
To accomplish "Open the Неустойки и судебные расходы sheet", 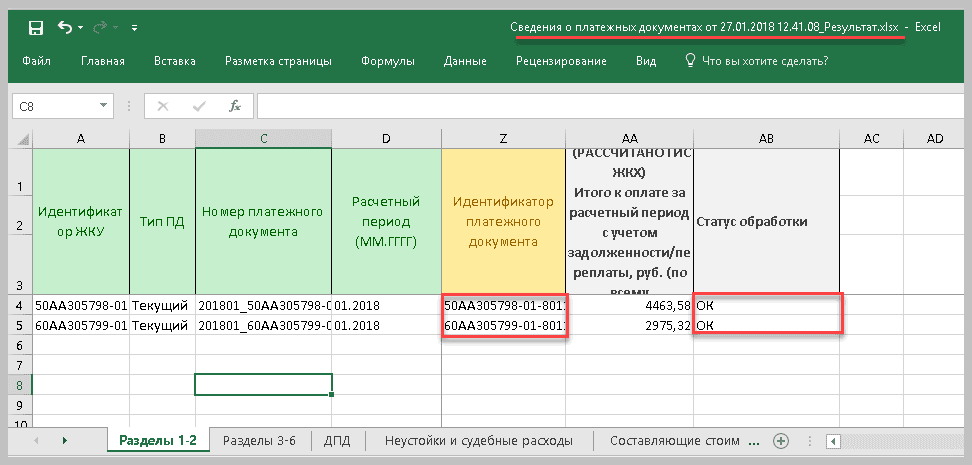I will point(478,441).
